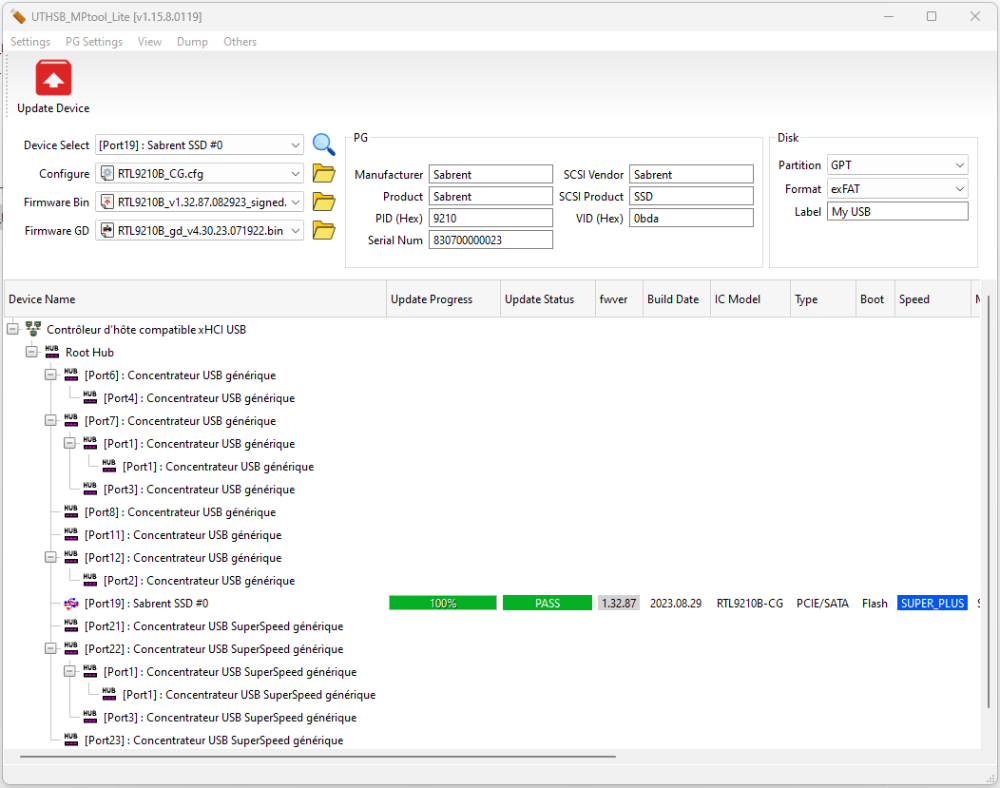Open the Device Select dropdown
Viewport: 1000px width, 788px height.
(293, 145)
